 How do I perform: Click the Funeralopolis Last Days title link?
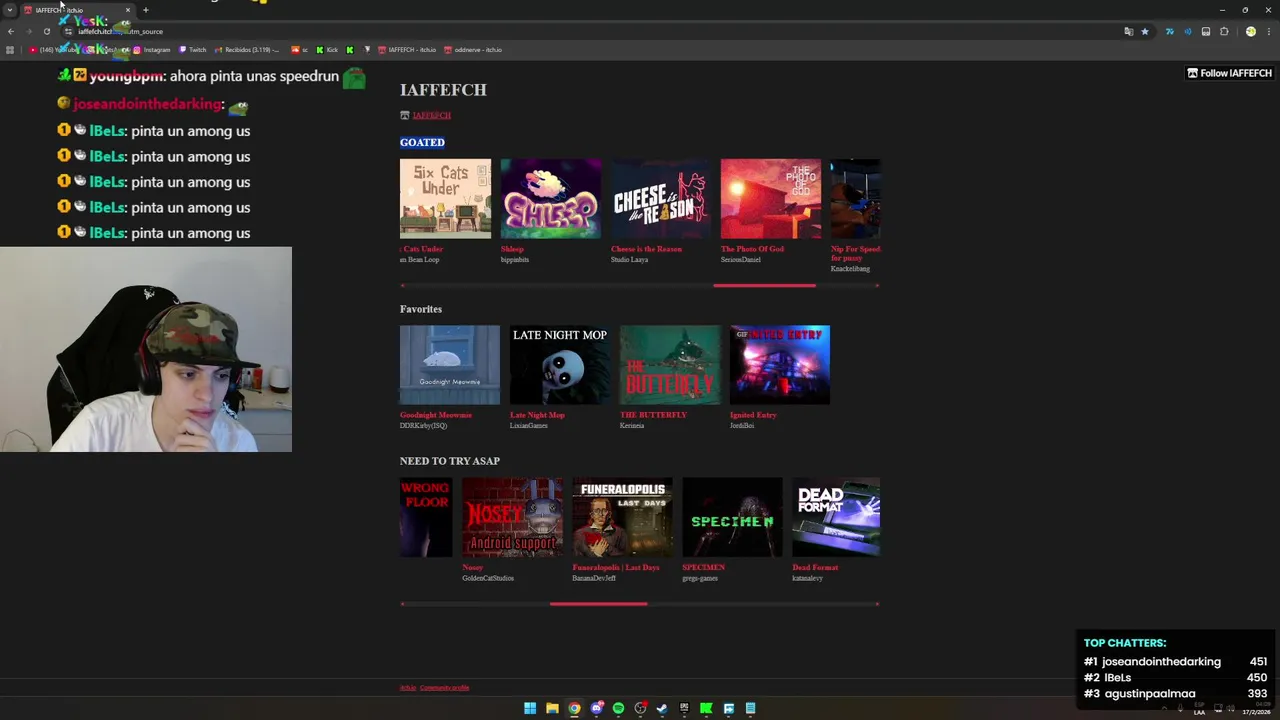pyautogui.click(x=616, y=567)
